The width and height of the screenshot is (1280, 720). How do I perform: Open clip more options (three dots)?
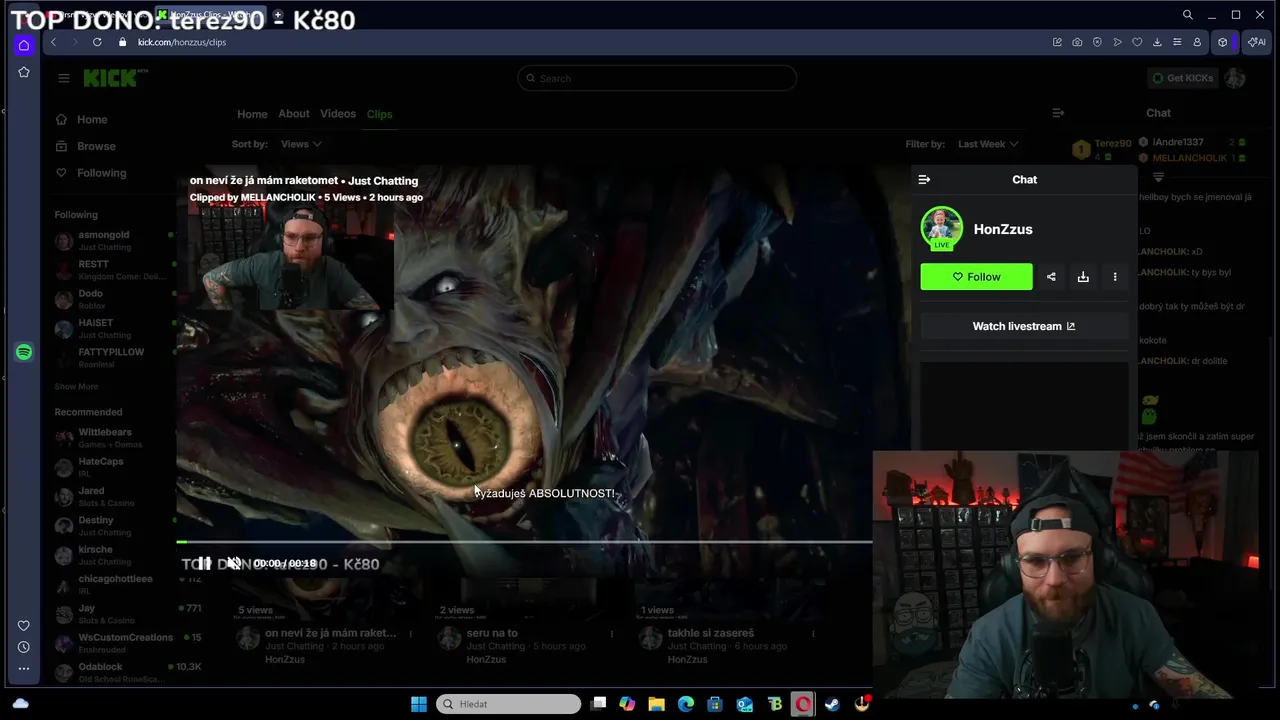tap(1115, 277)
